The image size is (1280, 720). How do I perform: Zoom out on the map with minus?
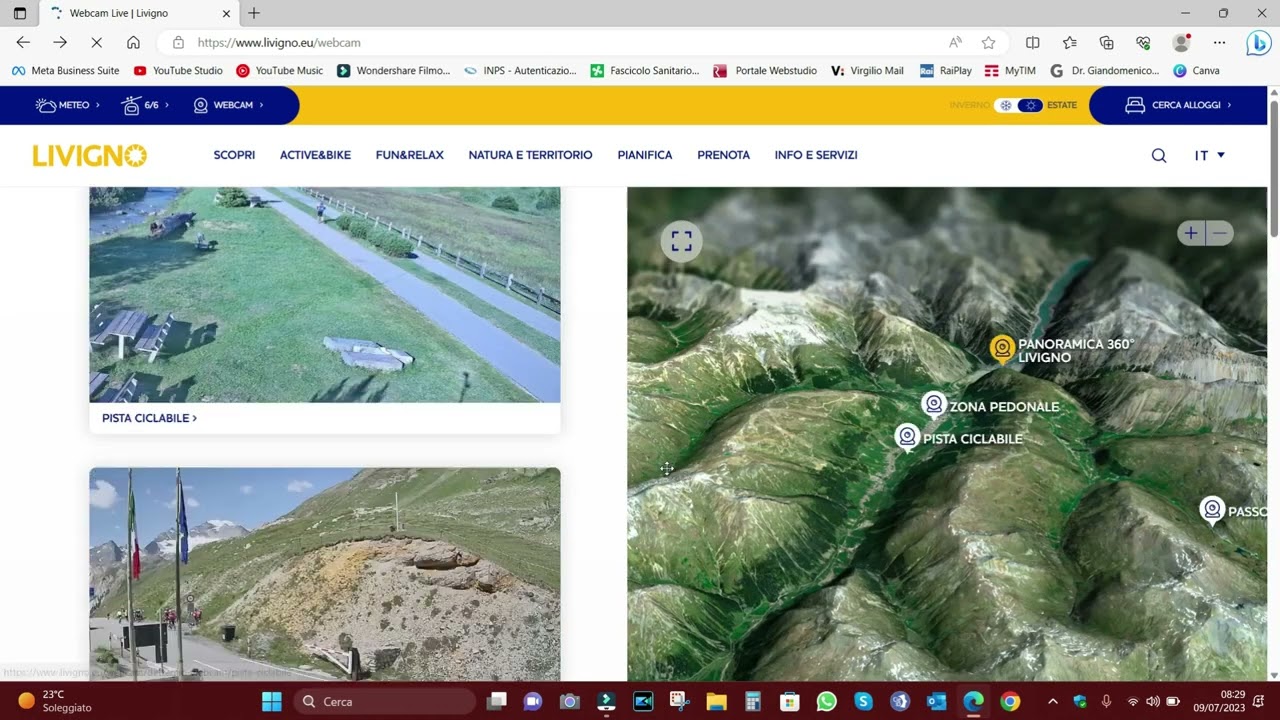(1219, 234)
